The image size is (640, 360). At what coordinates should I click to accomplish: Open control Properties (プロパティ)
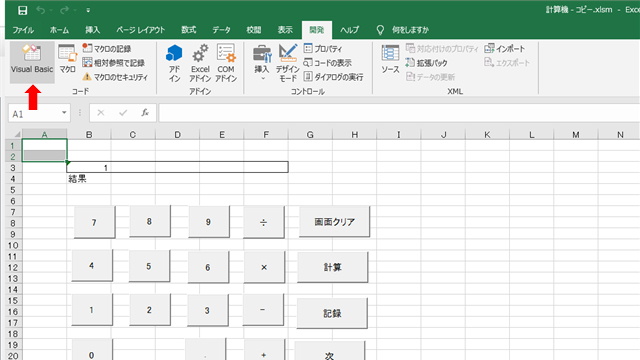pos(323,49)
